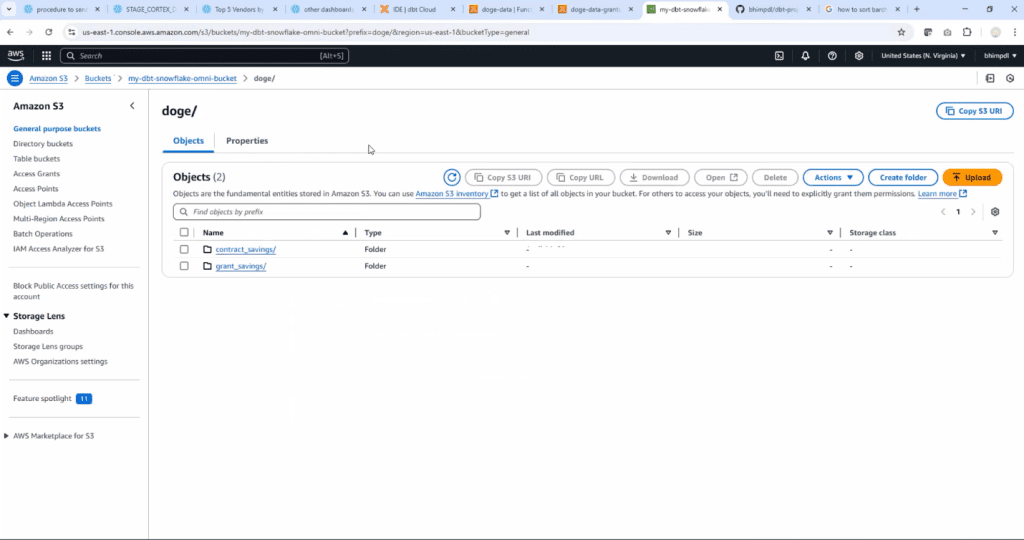
Task: Switch to the IDE | dbt Cloud browser tab
Action: pyautogui.click(x=418, y=9)
